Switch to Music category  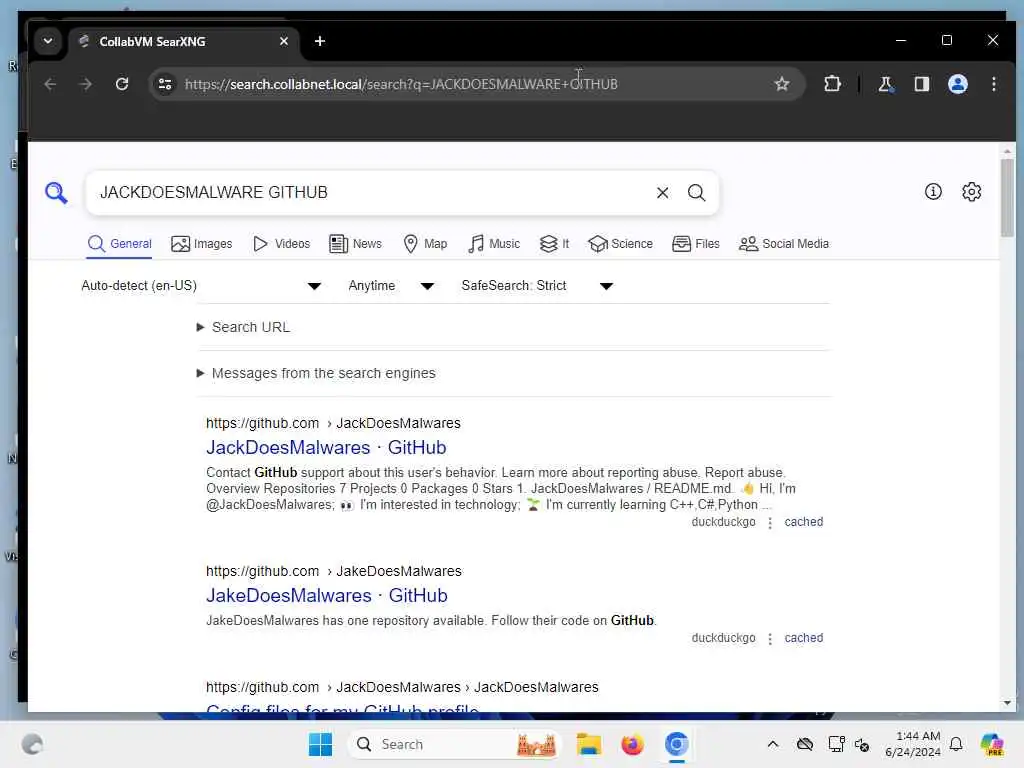coord(494,244)
